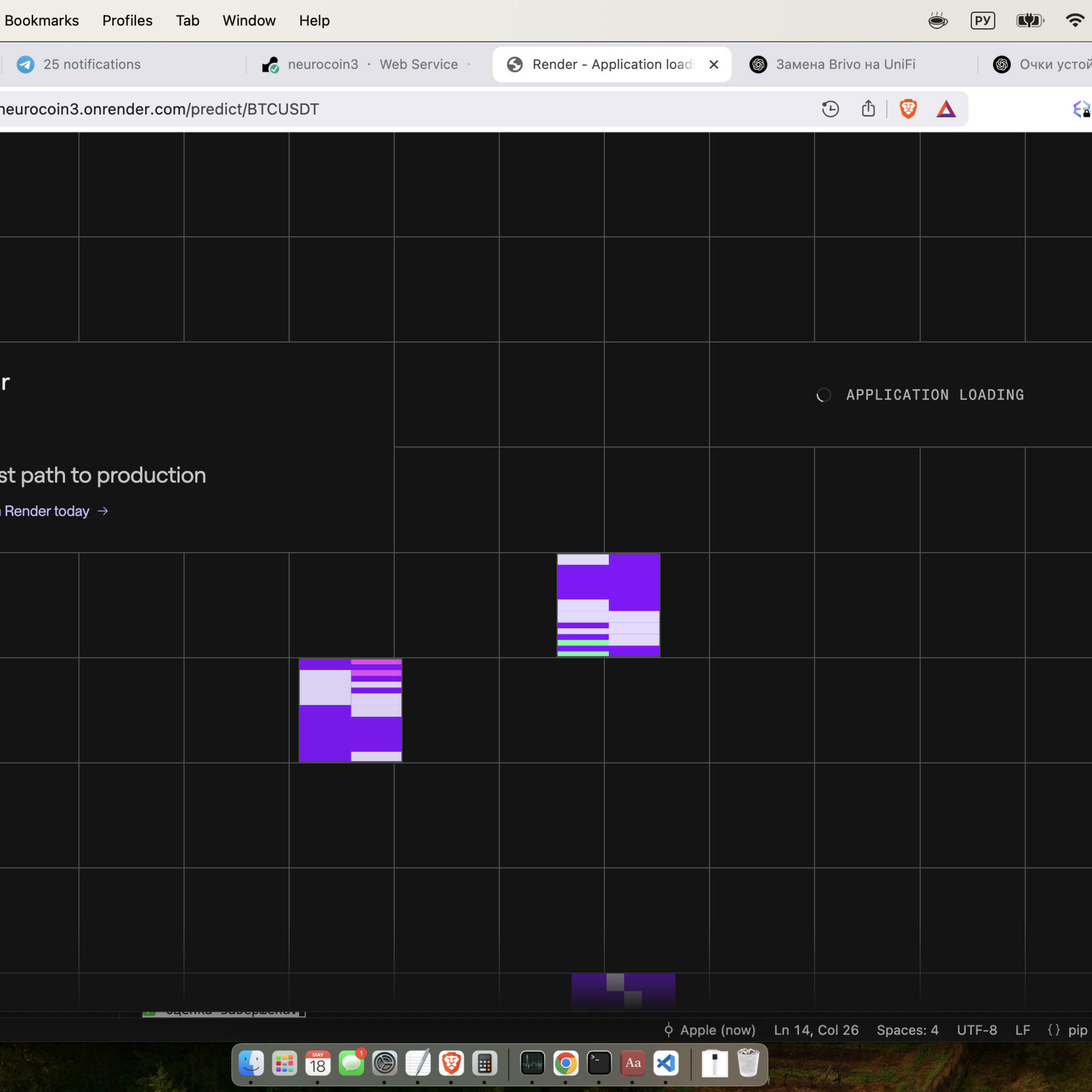Screen dimensions: 1092x1092
Task: Open the Window menu
Action: 249,20
